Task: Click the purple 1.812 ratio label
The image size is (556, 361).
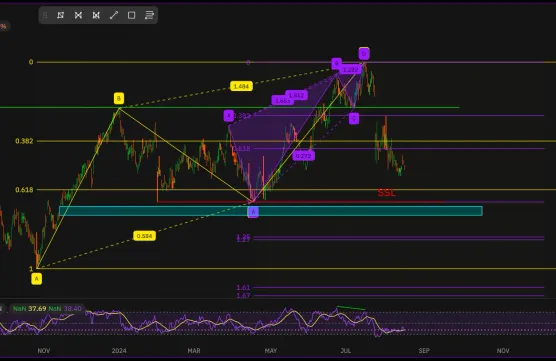Action: tap(296, 95)
